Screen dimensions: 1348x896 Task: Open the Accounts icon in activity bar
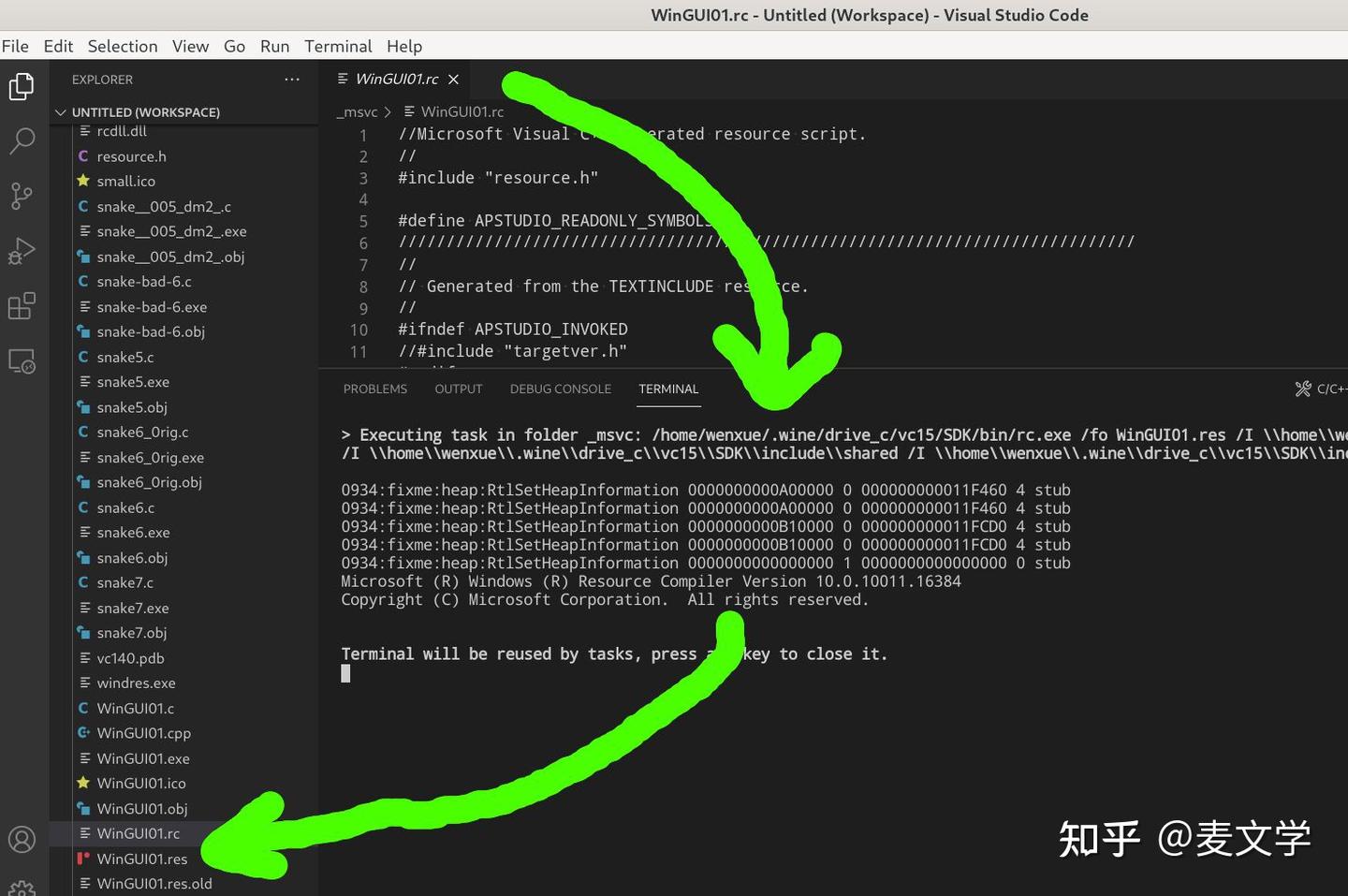22,839
